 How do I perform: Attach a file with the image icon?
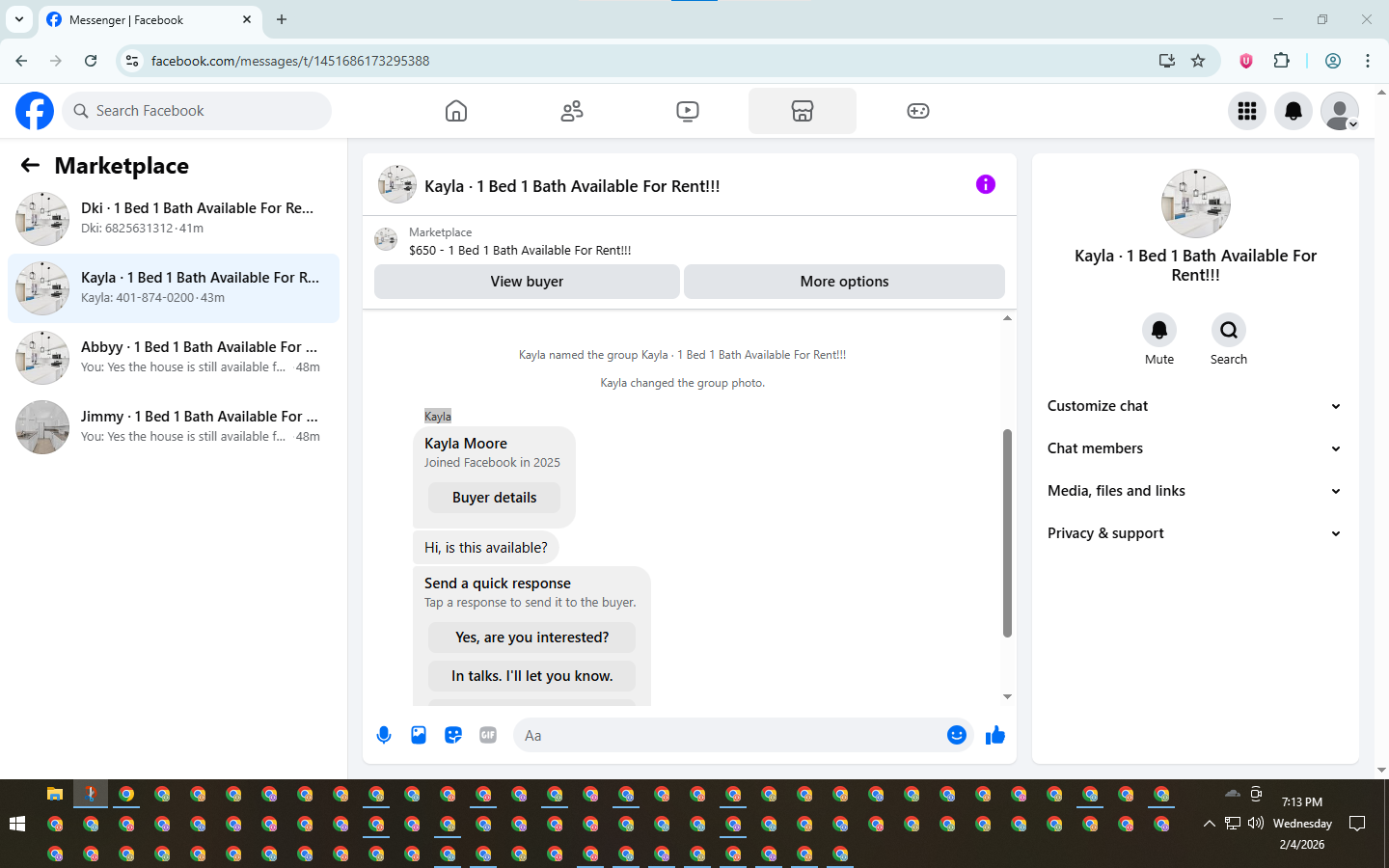[419, 735]
